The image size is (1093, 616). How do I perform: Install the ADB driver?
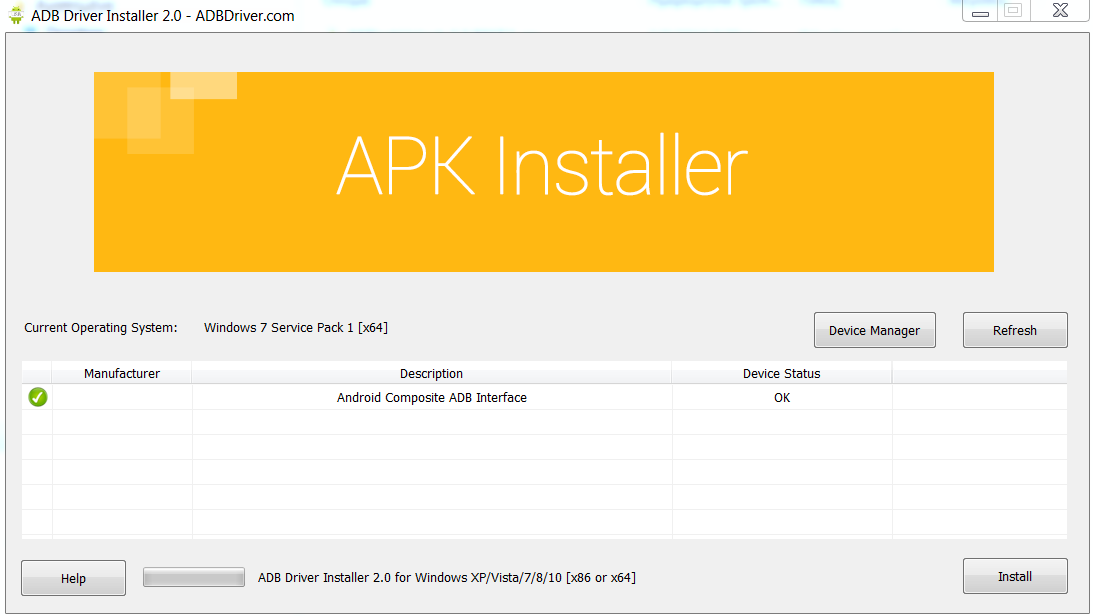click(1015, 576)
